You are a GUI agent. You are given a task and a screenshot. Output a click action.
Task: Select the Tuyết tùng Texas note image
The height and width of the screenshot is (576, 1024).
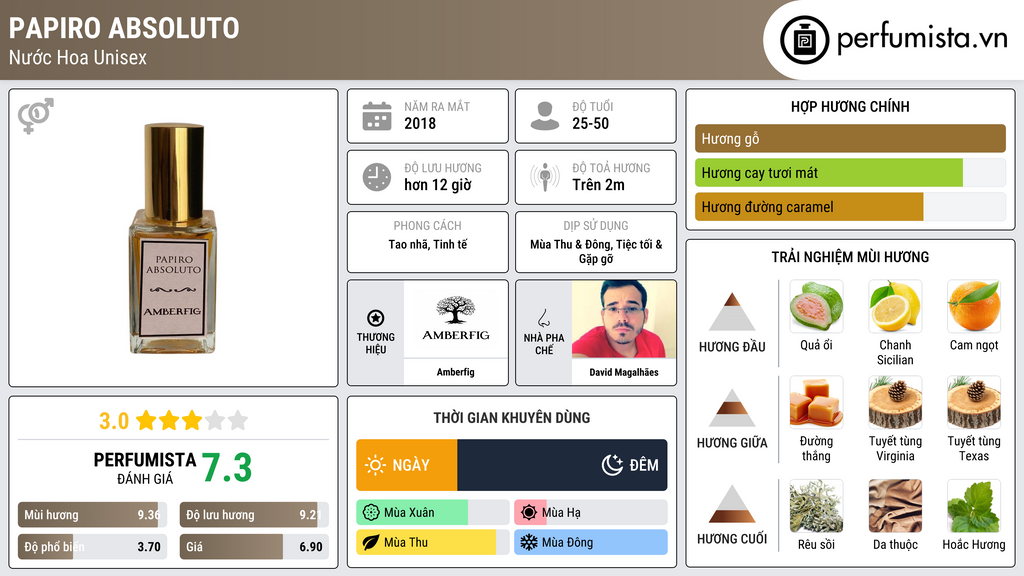click(x=974, y=402)
